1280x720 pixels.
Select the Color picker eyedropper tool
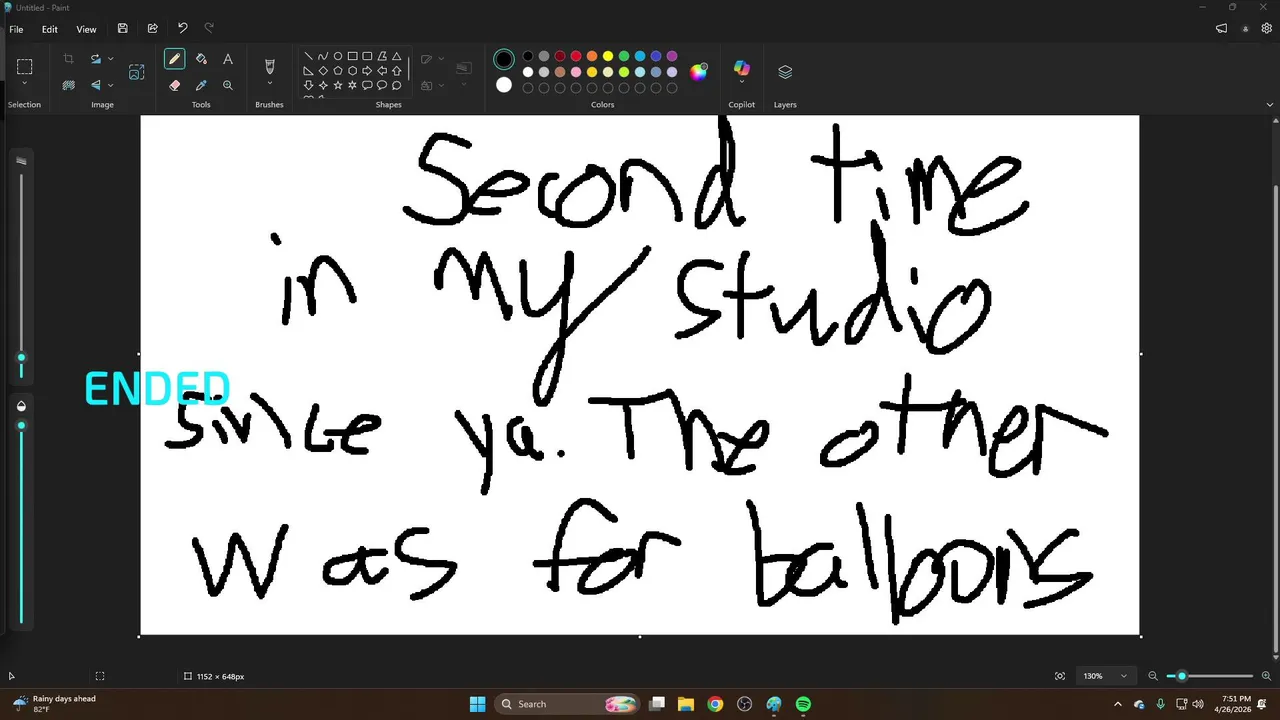[201, 85]
